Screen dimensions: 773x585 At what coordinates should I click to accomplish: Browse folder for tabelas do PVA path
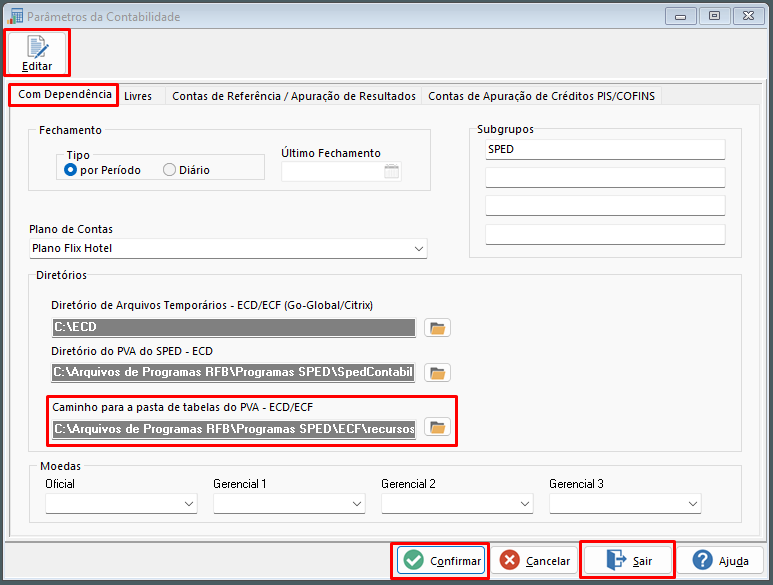[x=437, y=427]
